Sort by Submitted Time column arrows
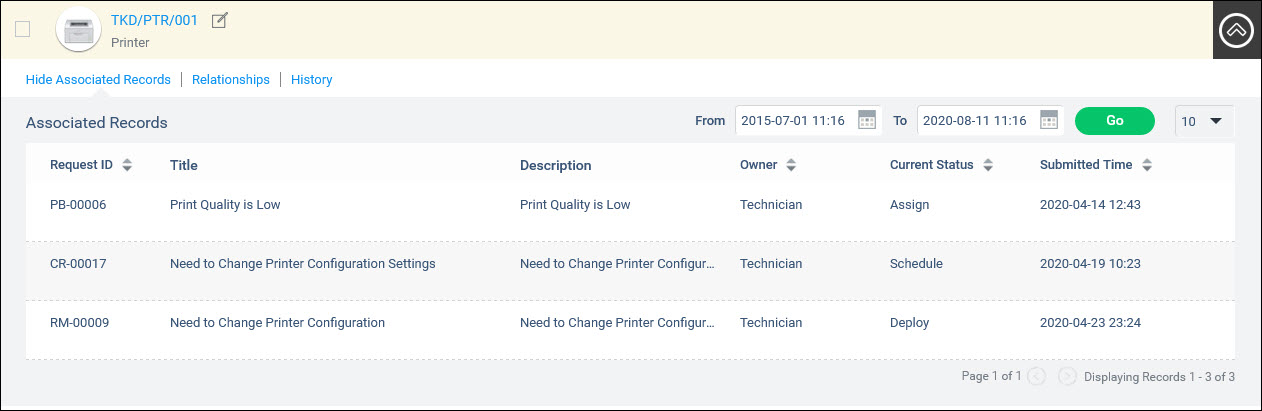Screen dimensions: 1262x411 tap(1147, 165)
